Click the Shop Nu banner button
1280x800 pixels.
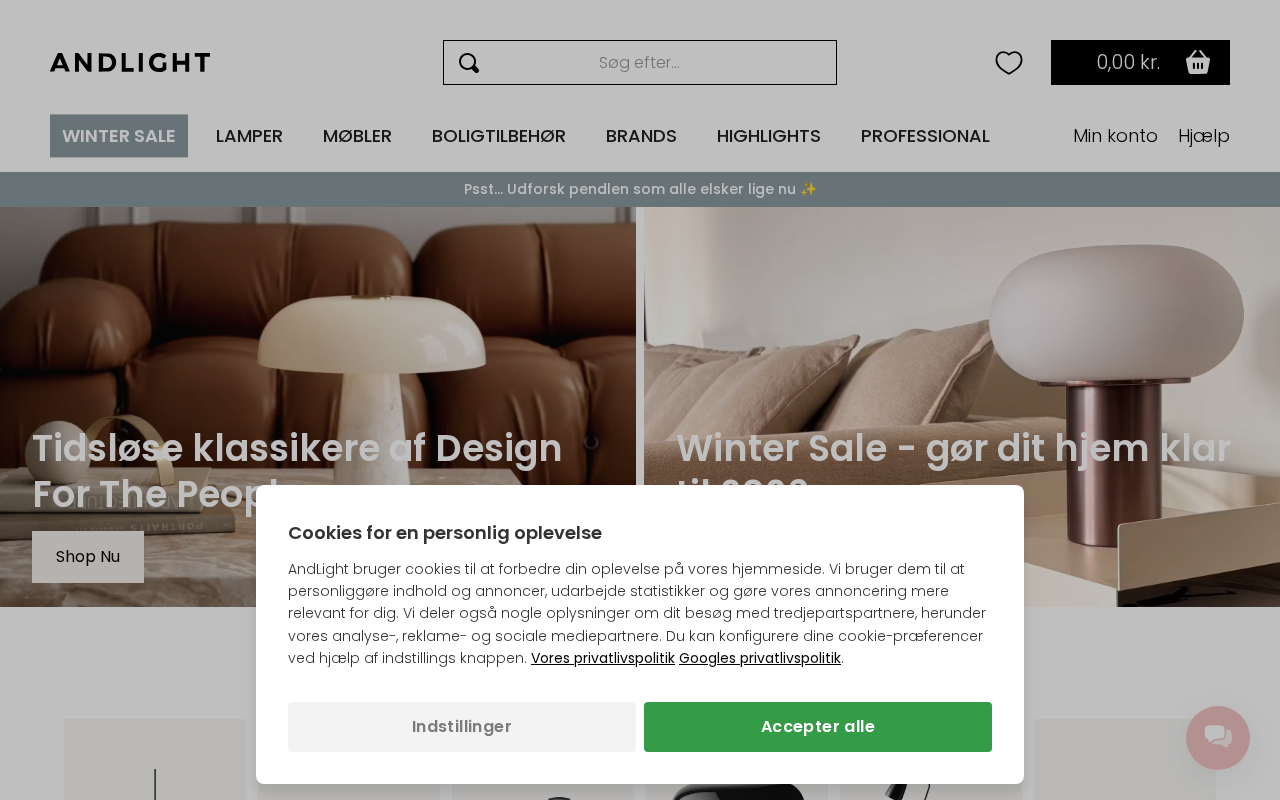click(x=88, y=557)
